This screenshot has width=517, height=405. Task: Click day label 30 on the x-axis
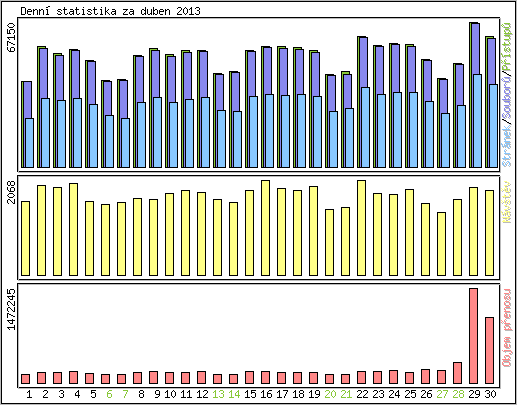point(490,394)
